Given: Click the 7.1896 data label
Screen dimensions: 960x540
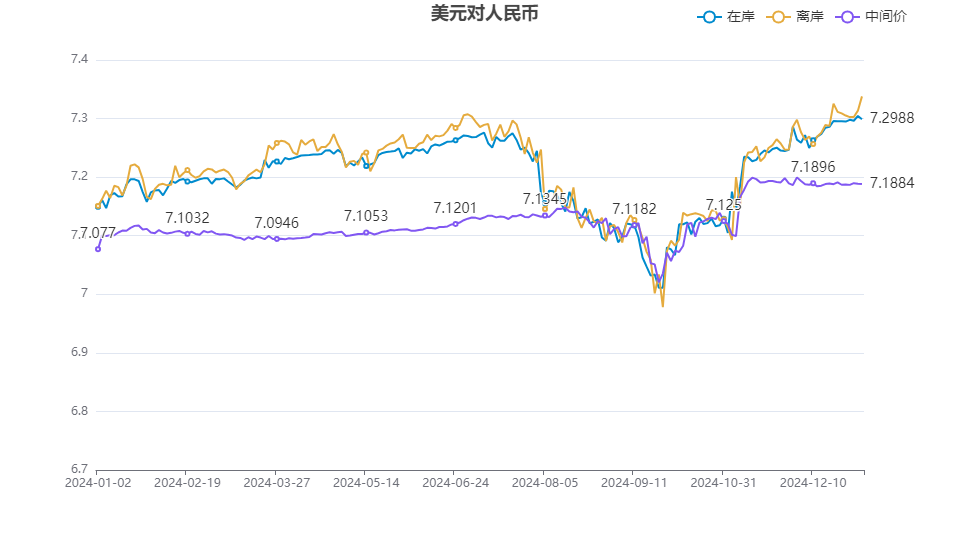Looking at the screenshot, I should coord(813,167).
